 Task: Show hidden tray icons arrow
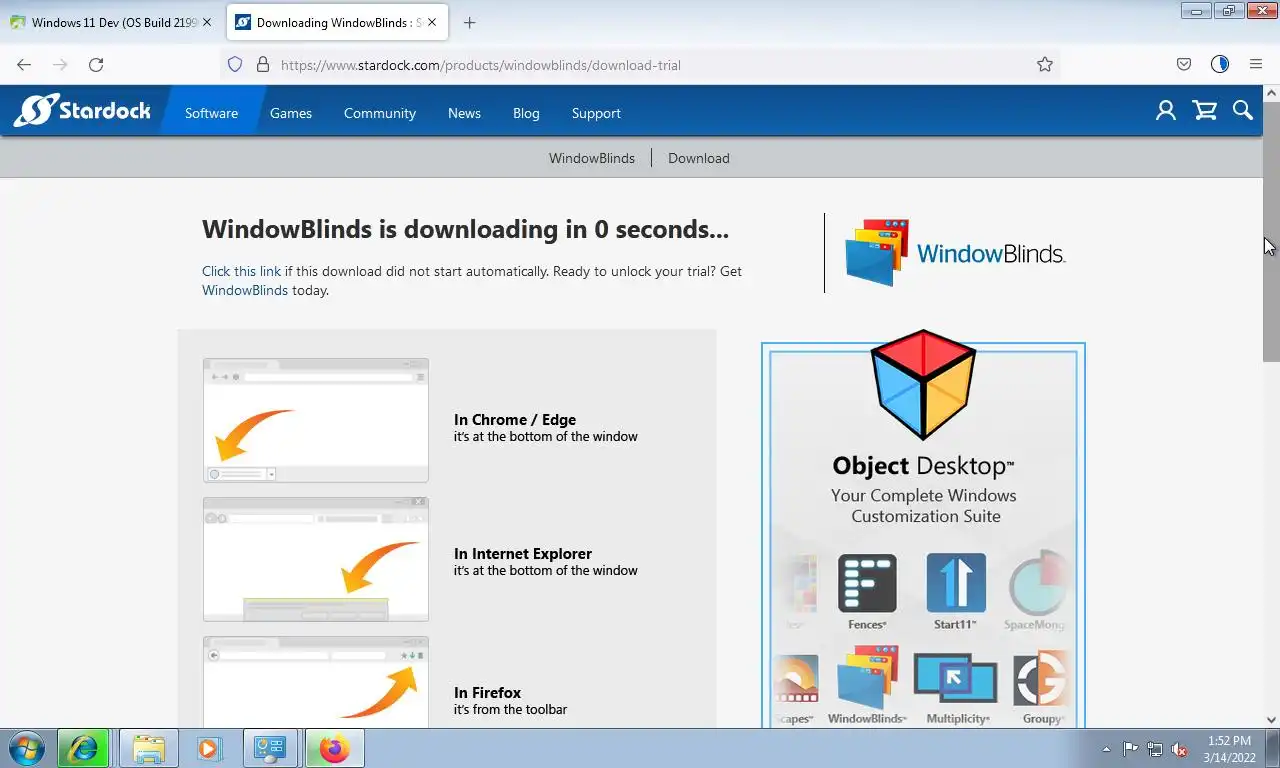1106,749
